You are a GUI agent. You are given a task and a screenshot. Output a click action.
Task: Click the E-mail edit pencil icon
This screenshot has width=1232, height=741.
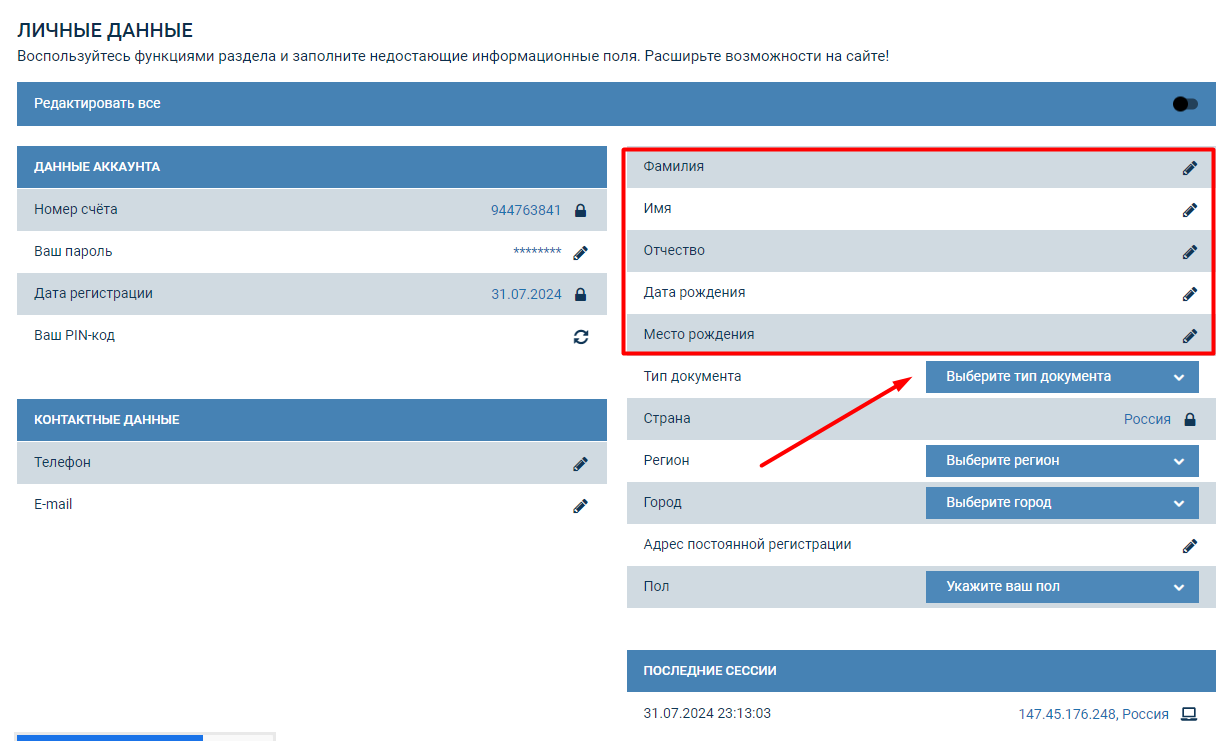pos(580,506)
